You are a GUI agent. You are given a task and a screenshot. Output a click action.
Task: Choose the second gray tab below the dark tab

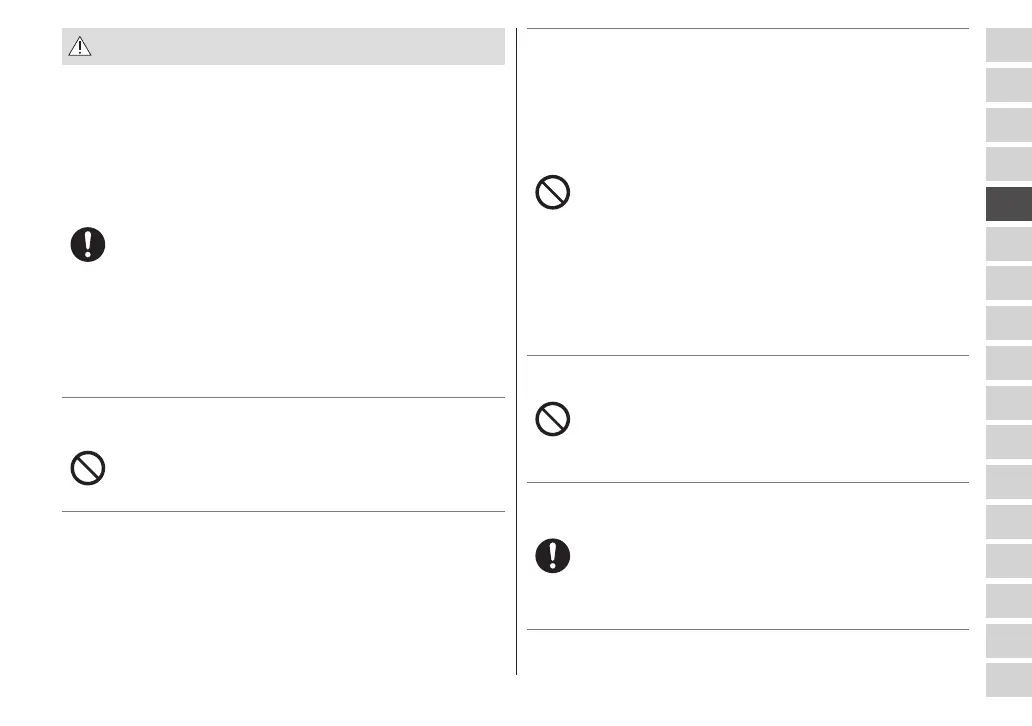point(1008,283)
